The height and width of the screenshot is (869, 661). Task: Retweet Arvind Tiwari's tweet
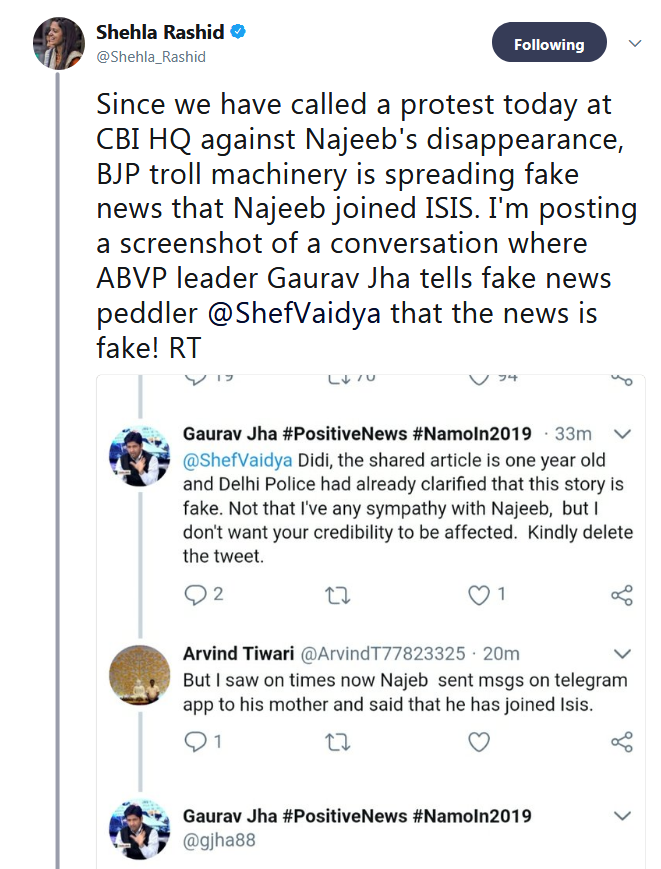[339, 742]
